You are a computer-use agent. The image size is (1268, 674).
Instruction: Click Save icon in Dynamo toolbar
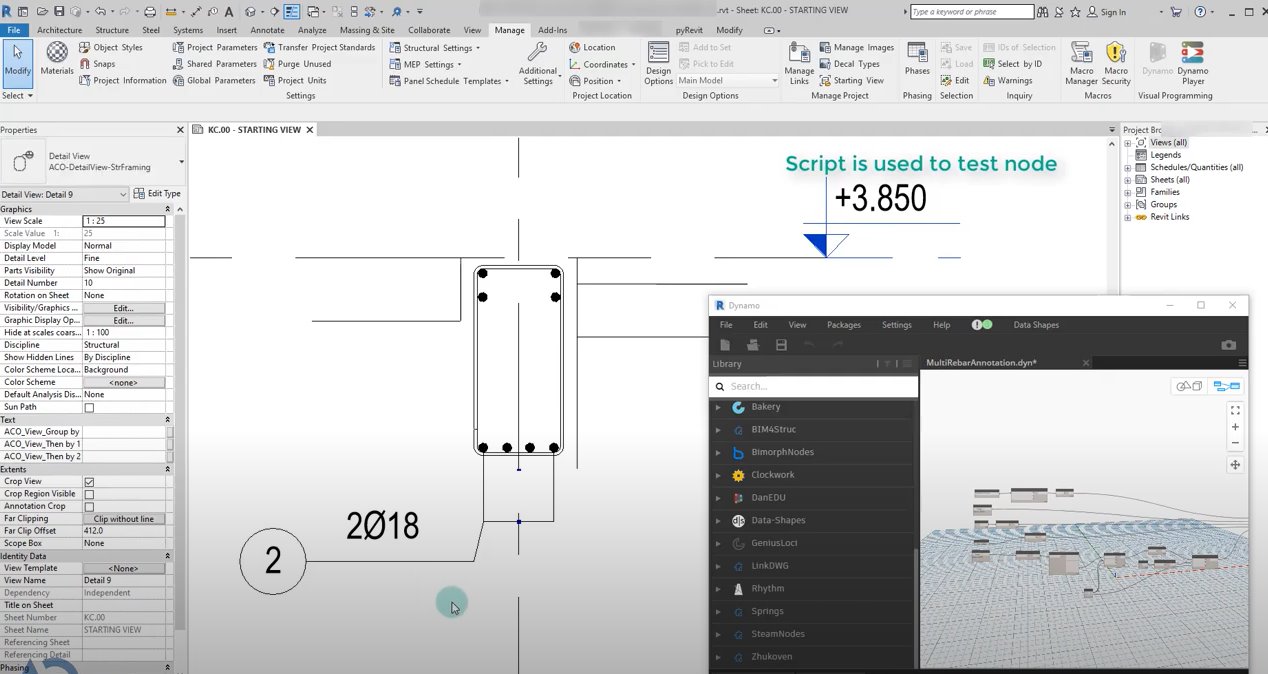(781, 345)
